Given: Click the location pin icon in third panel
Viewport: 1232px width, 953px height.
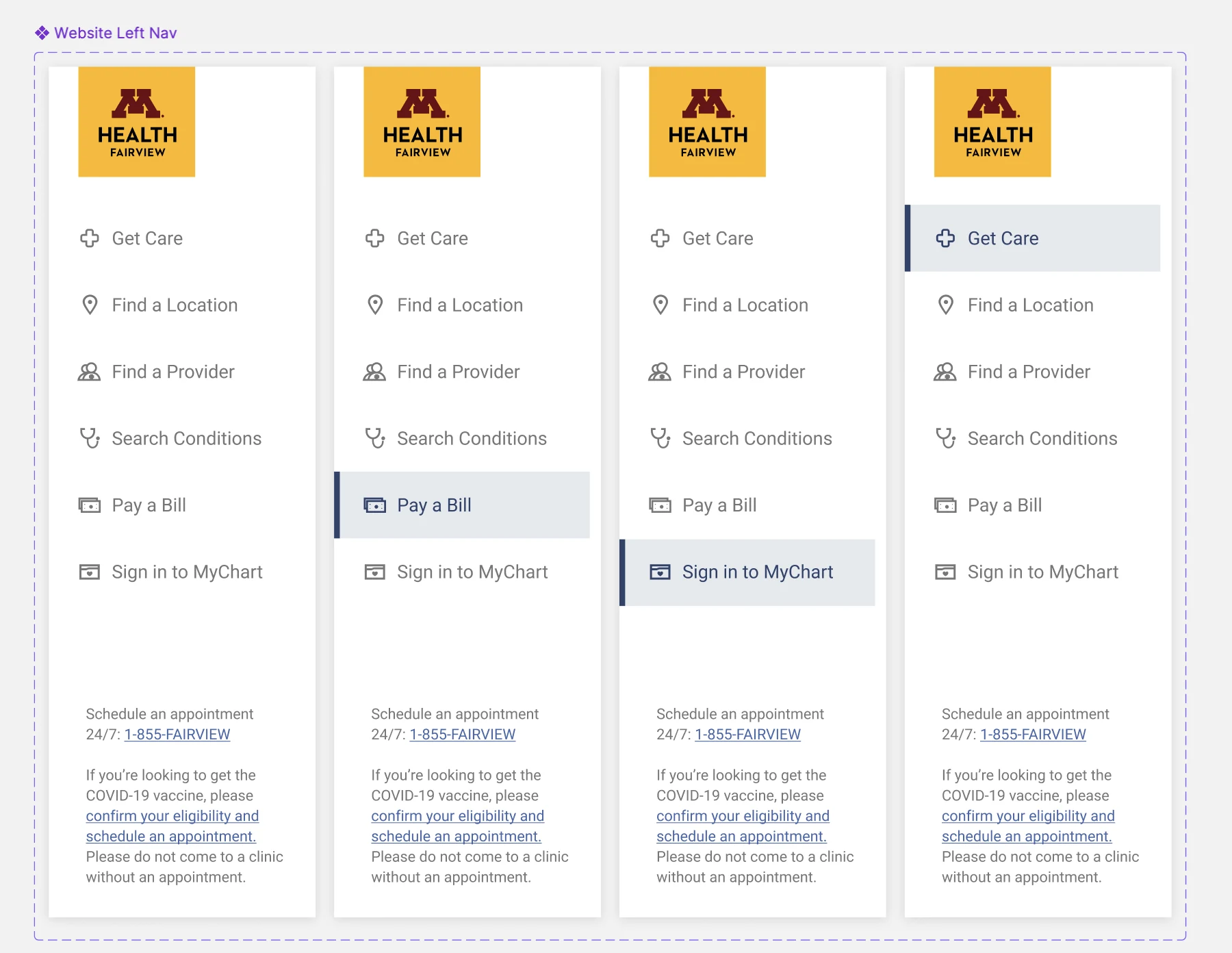Looking at the screenshot, I should 660,305.
